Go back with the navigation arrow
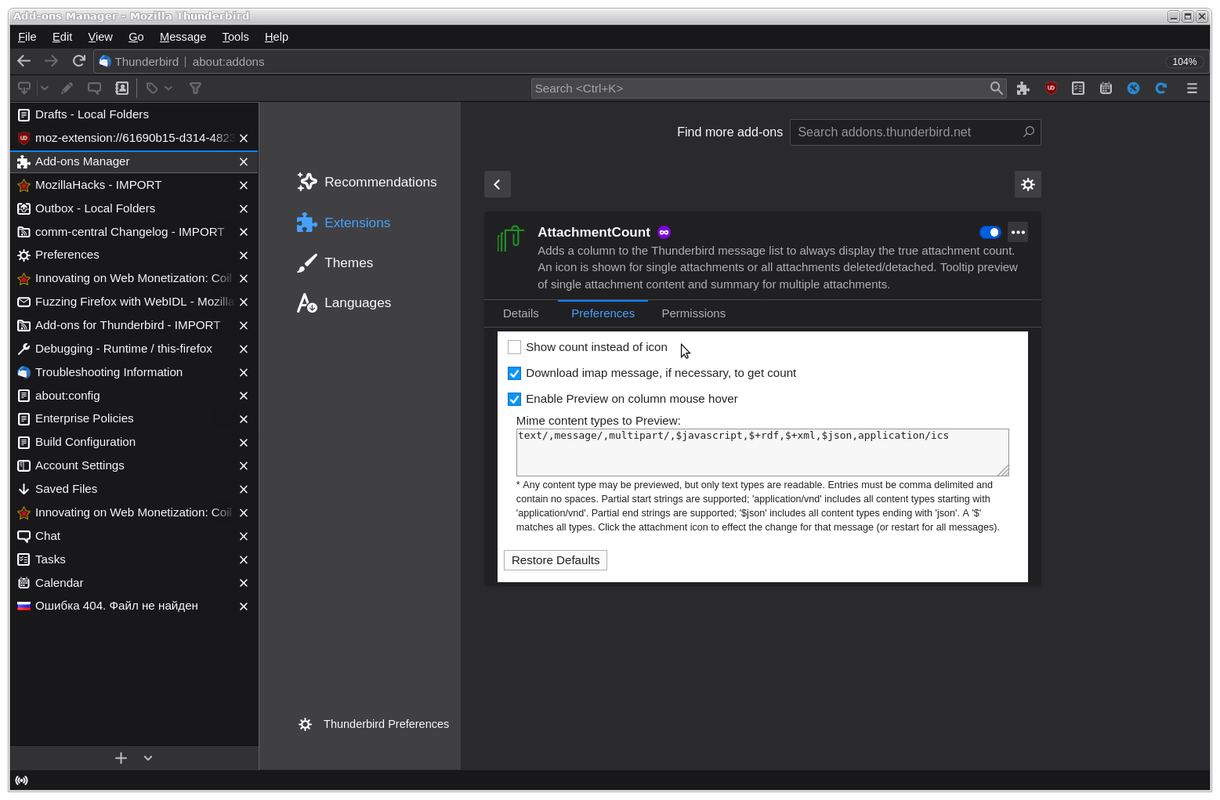This screenshot has height=800, width=1220. point(25,61)
